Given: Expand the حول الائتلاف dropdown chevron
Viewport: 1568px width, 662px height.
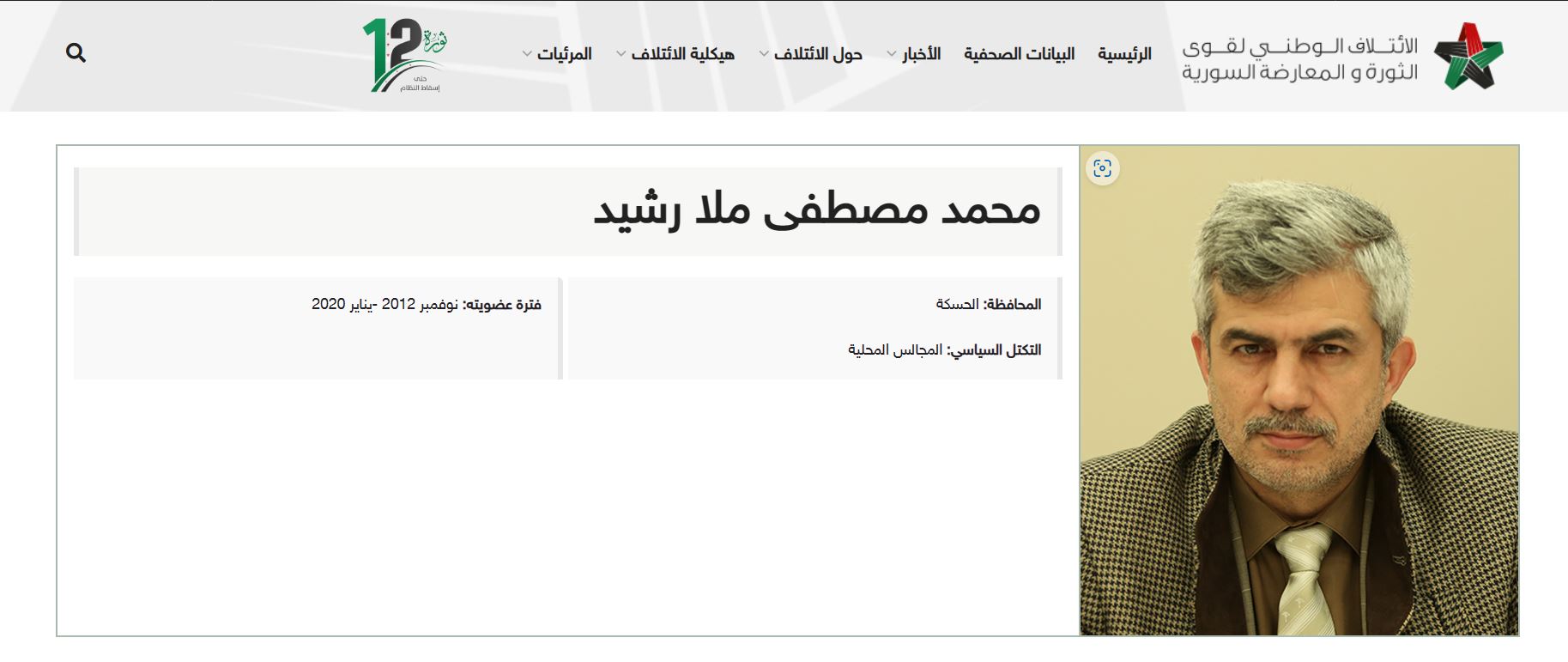Looking at the screenshot, I should click(x=764, y=54).
